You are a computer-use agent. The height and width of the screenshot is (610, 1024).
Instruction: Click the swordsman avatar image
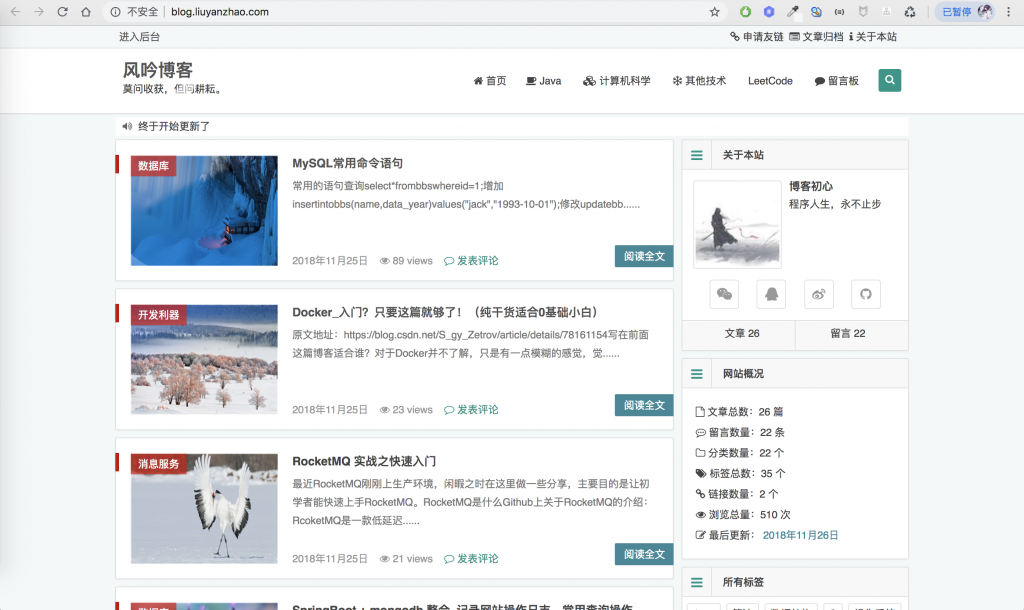coord(737,225)
